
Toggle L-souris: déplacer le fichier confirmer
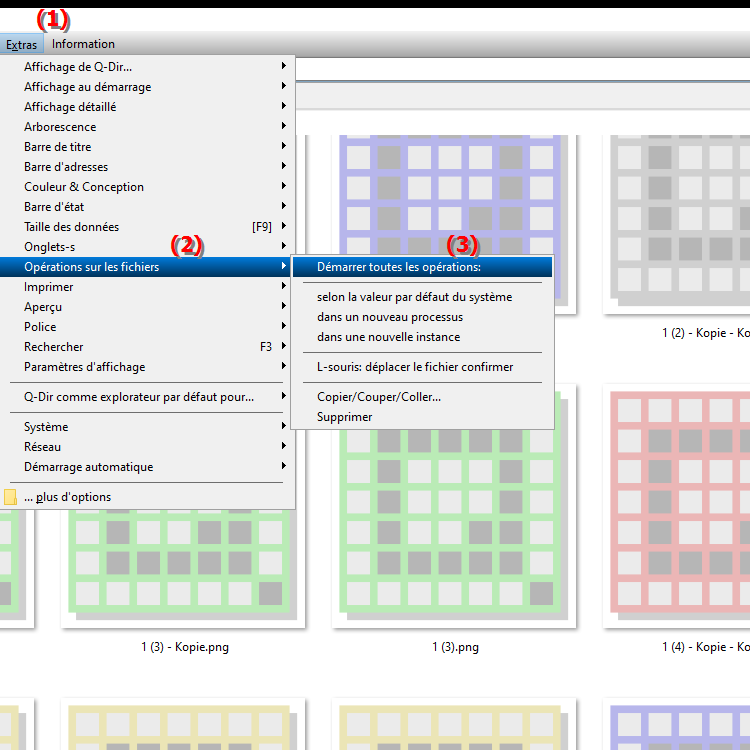click(x=415, y=367)
